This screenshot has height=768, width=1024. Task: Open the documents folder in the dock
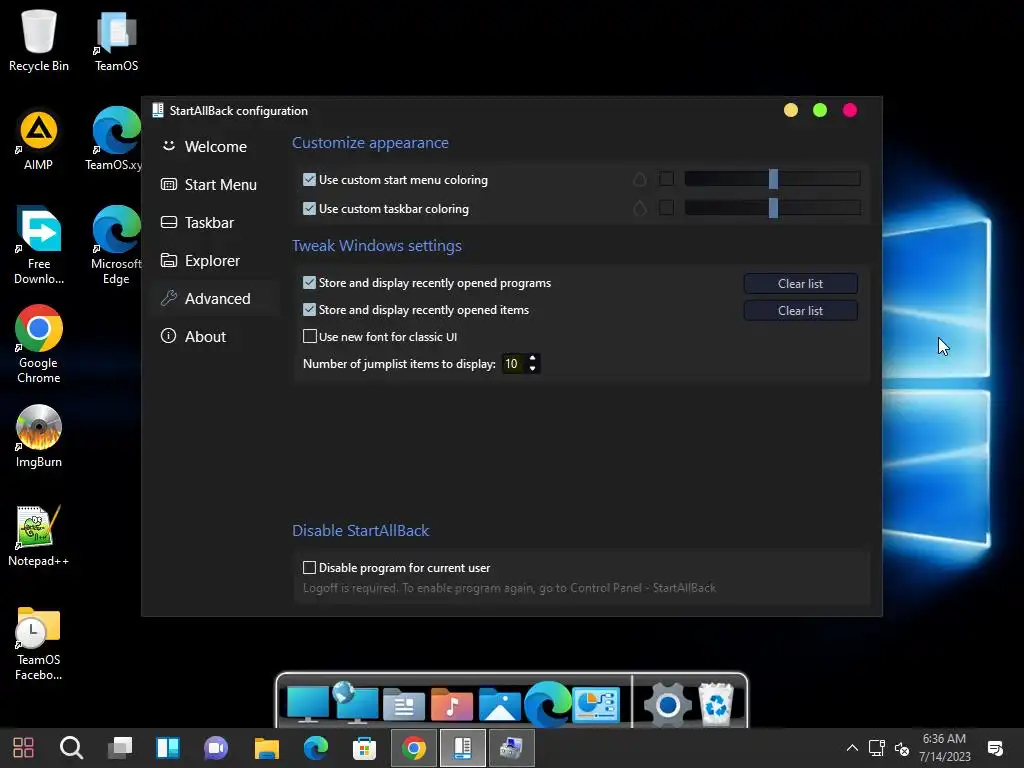[x=404, y=705]
